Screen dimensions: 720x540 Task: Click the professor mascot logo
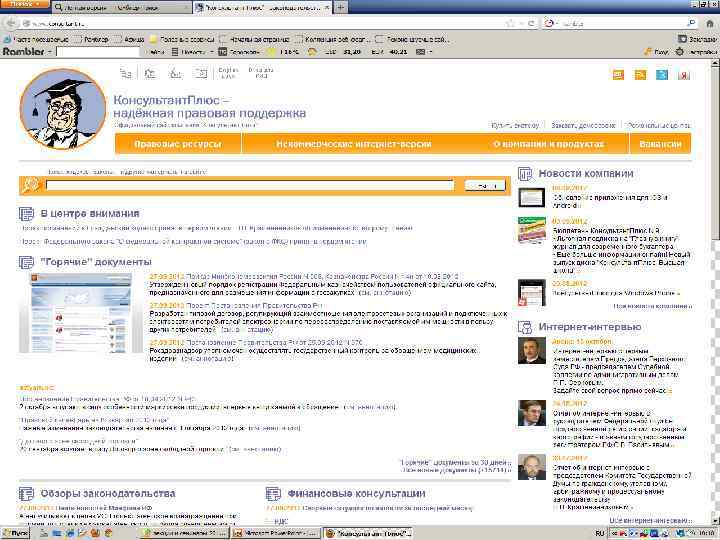(63, 109)
